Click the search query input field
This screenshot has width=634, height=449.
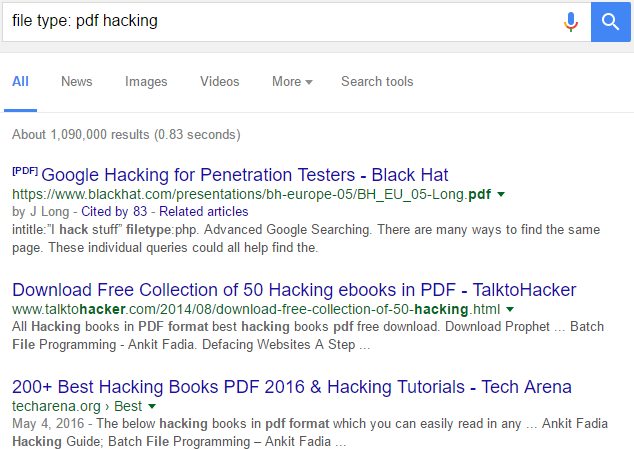click(x=280, y=20)
